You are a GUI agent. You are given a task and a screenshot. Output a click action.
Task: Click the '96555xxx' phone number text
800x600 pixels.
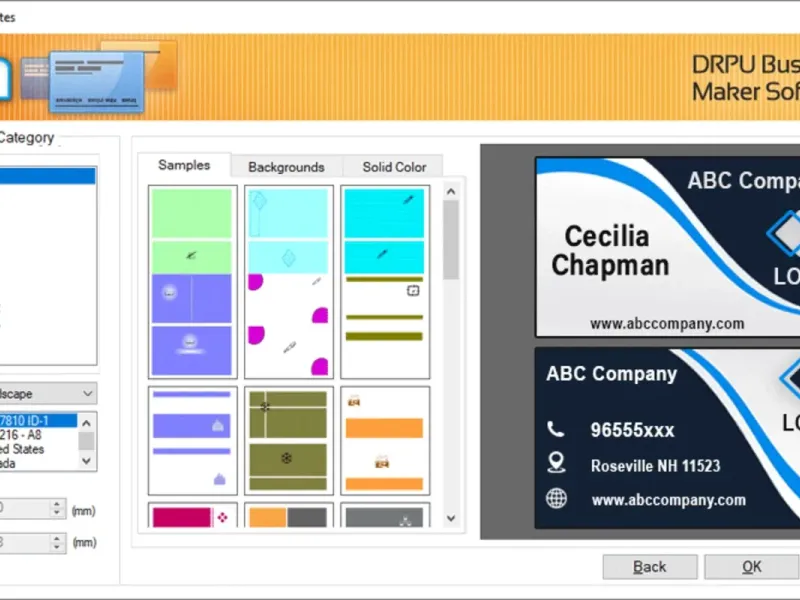coord(633,430)
